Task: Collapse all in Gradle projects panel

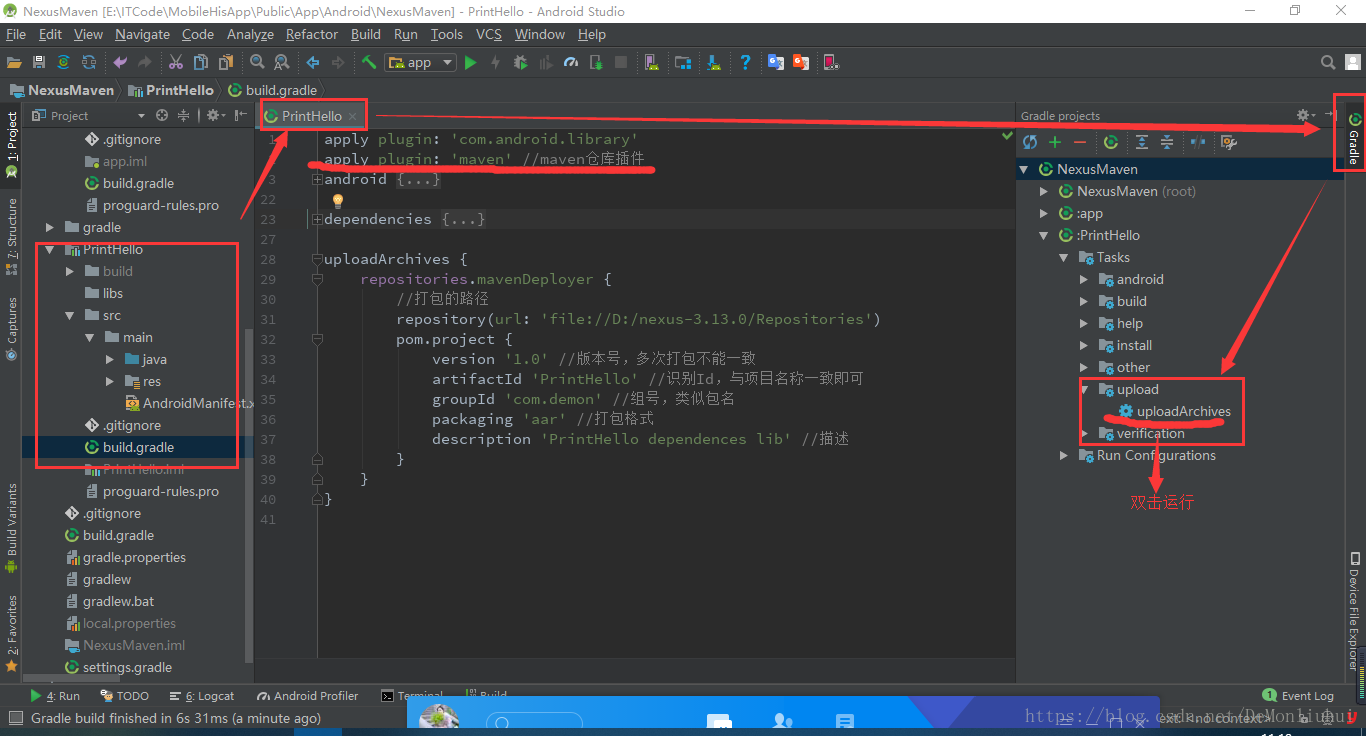Action: 1166,142
